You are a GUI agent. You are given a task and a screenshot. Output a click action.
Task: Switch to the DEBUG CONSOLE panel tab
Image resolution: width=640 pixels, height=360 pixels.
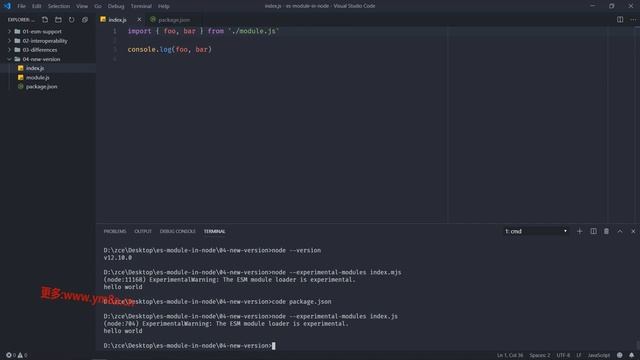coord(178,231)
